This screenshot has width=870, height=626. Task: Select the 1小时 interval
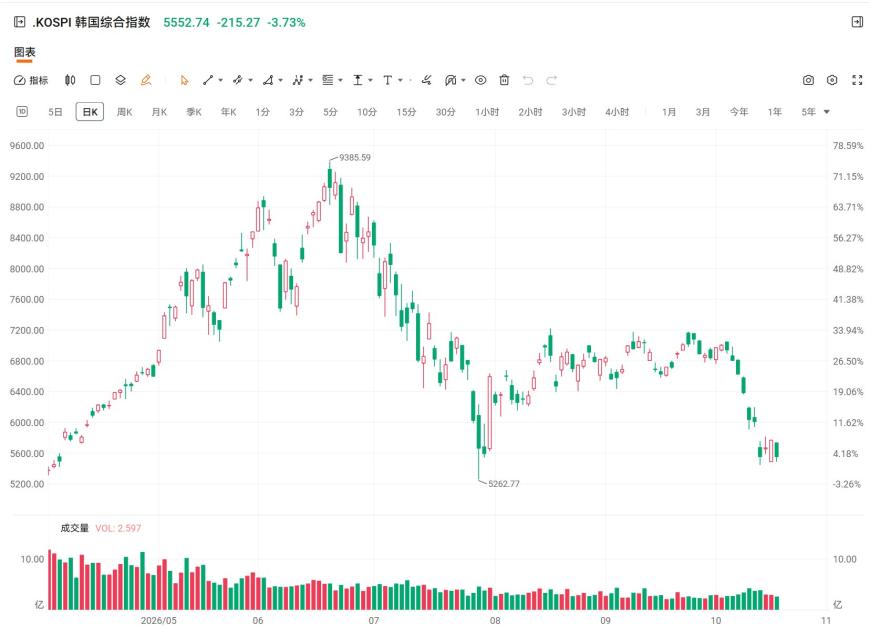point(487,112)
